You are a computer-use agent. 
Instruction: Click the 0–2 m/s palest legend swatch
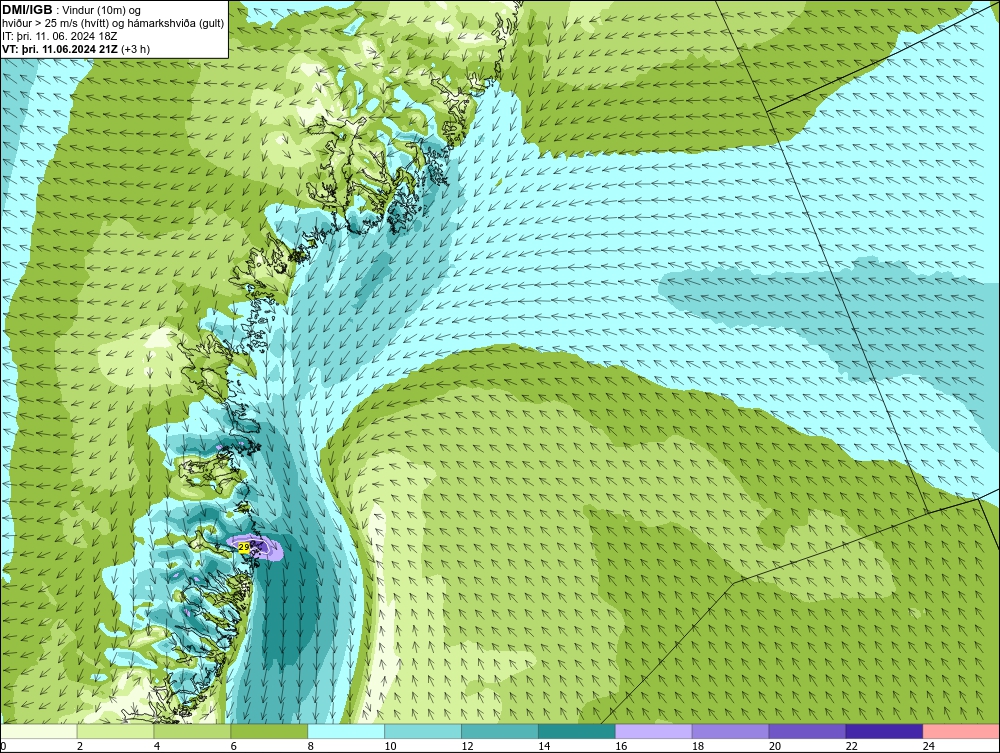click(x=39, y=731)
